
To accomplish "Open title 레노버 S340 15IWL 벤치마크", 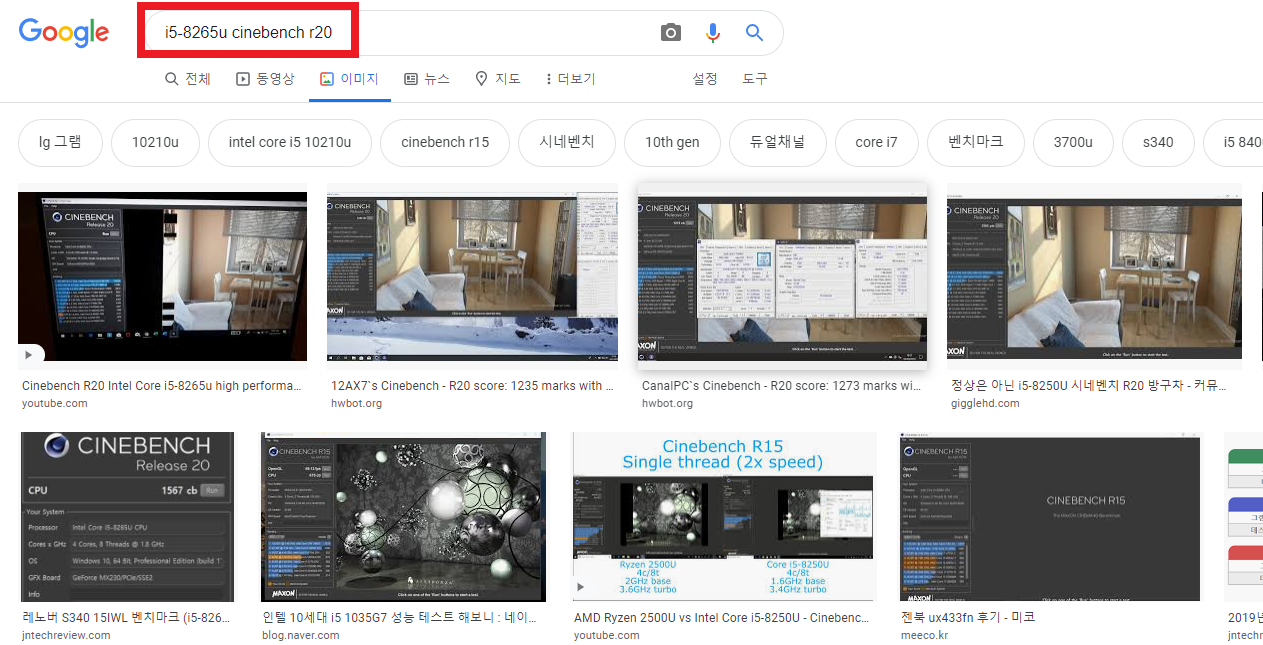I will (126, 617).
